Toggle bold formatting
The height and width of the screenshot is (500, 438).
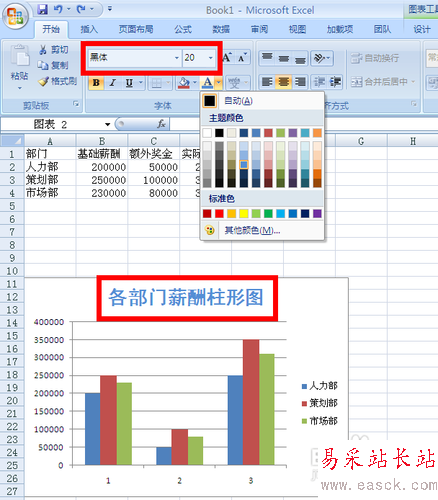[96, 82]
